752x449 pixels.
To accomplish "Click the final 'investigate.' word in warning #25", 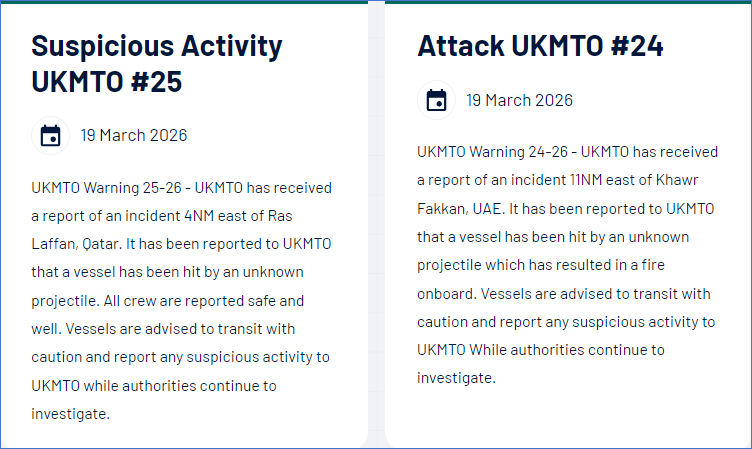I will tap(70, 413).
